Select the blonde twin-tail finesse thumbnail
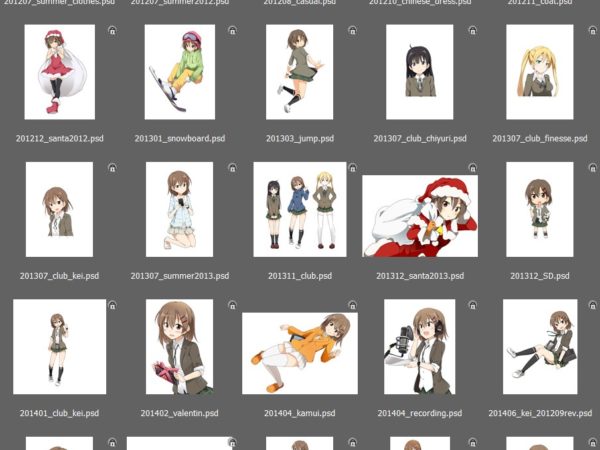This screenshot has height=450, width=600. [x=540, y=72]
